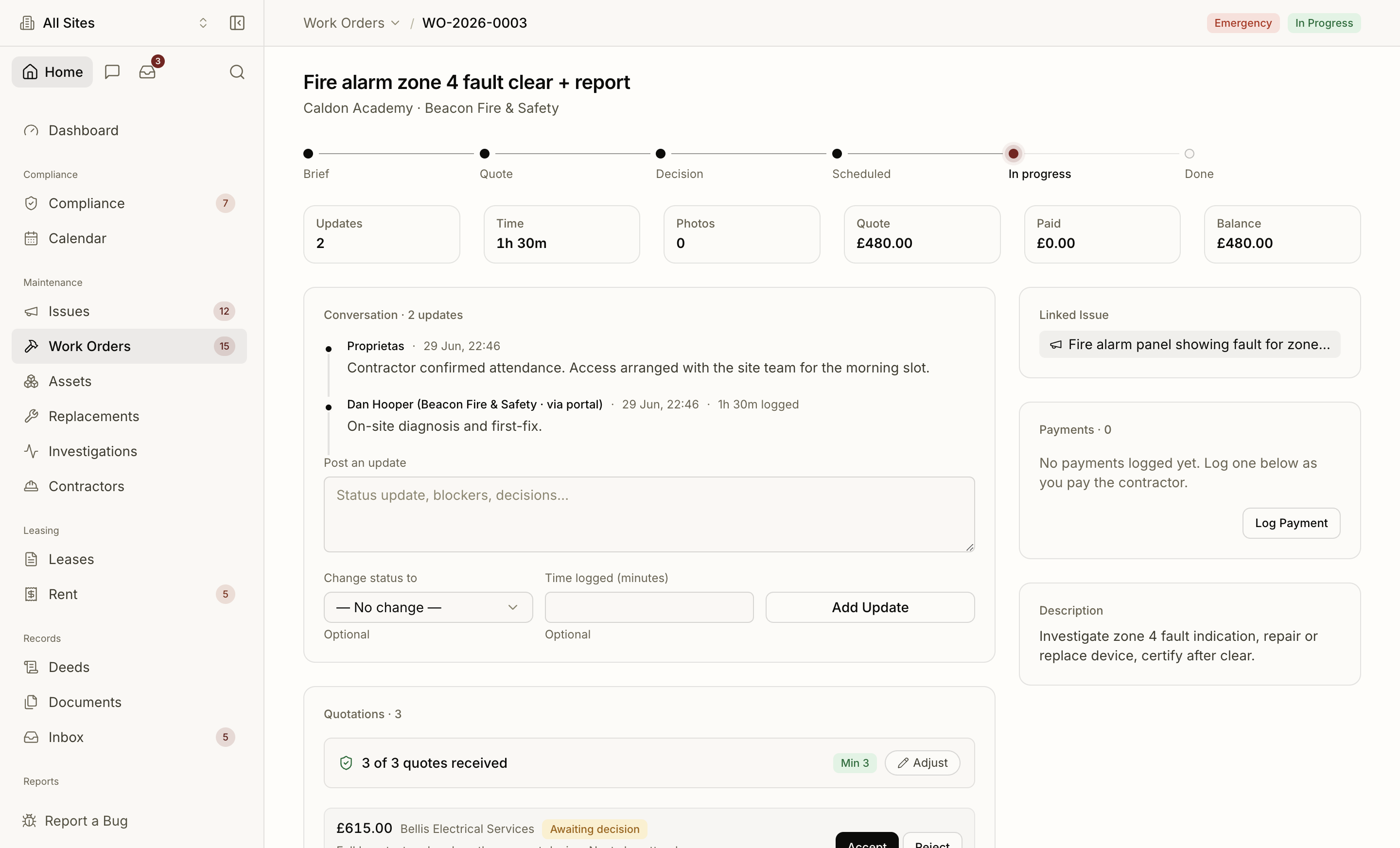Click the In Progress status badge
The width and height of the screenshot is (1400, 848).
point(1323,23)
